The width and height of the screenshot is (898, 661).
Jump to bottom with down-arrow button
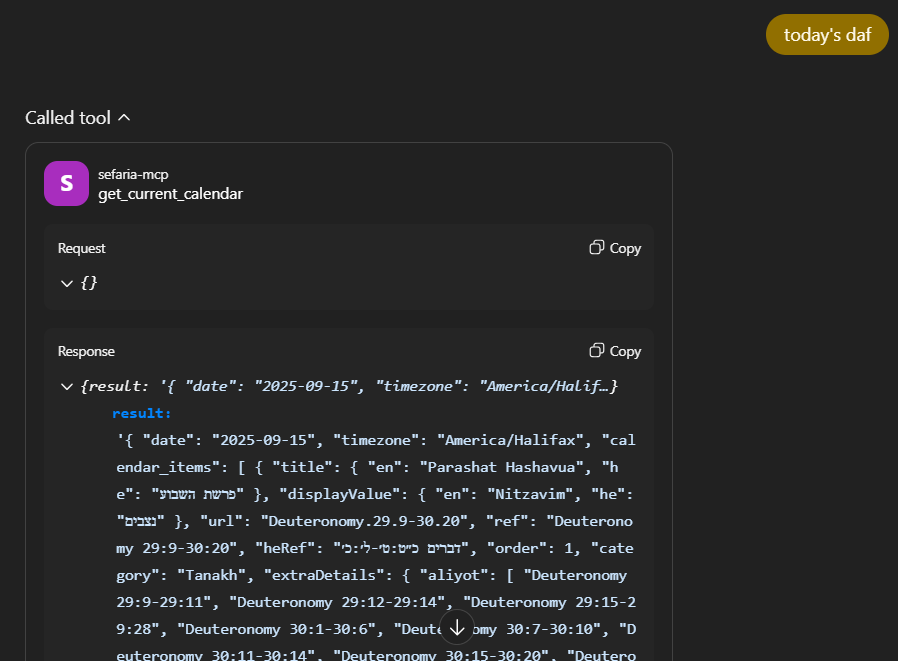[x=457, y=627]
